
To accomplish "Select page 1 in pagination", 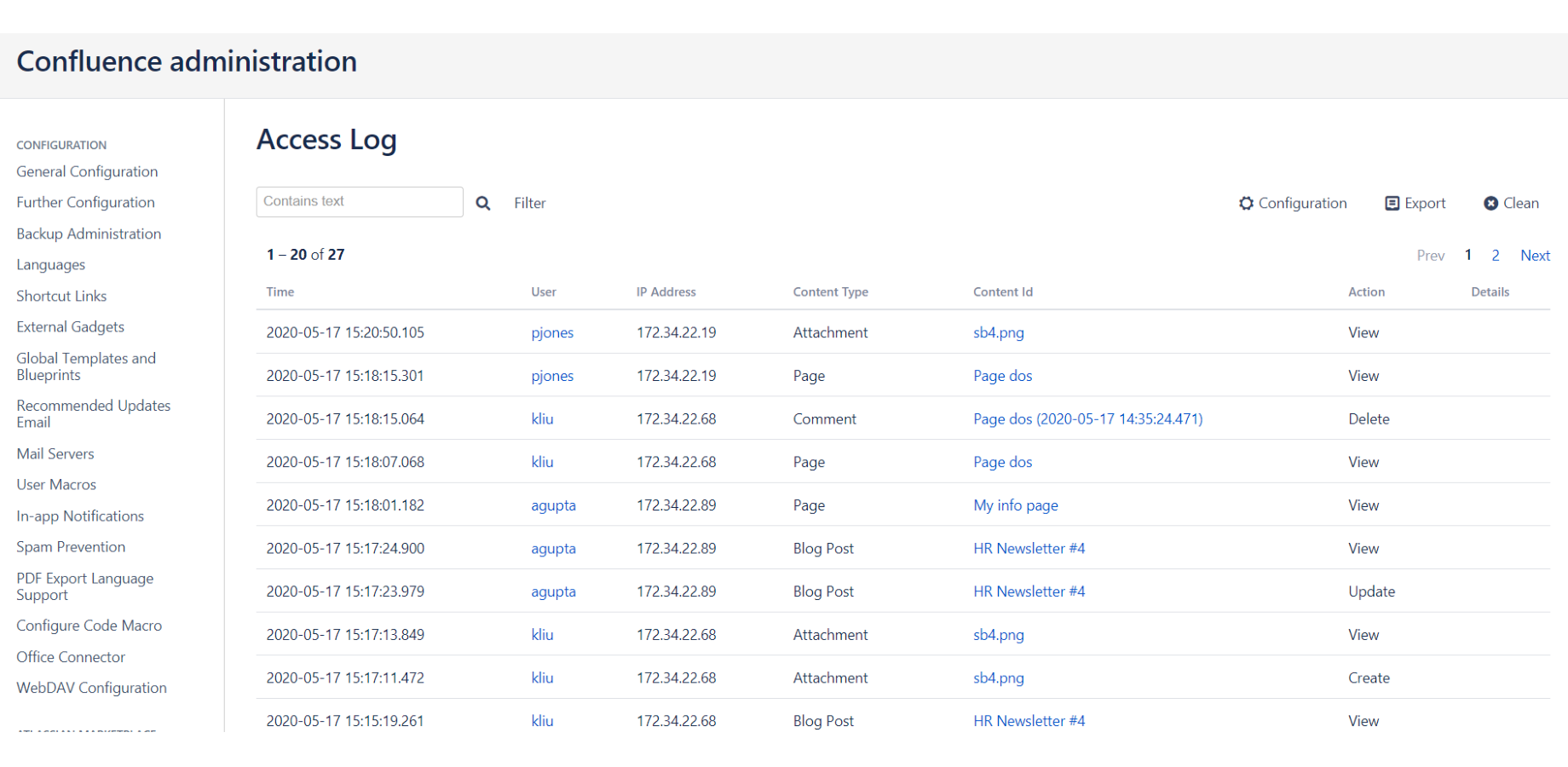I will (x=1467, y=255).
